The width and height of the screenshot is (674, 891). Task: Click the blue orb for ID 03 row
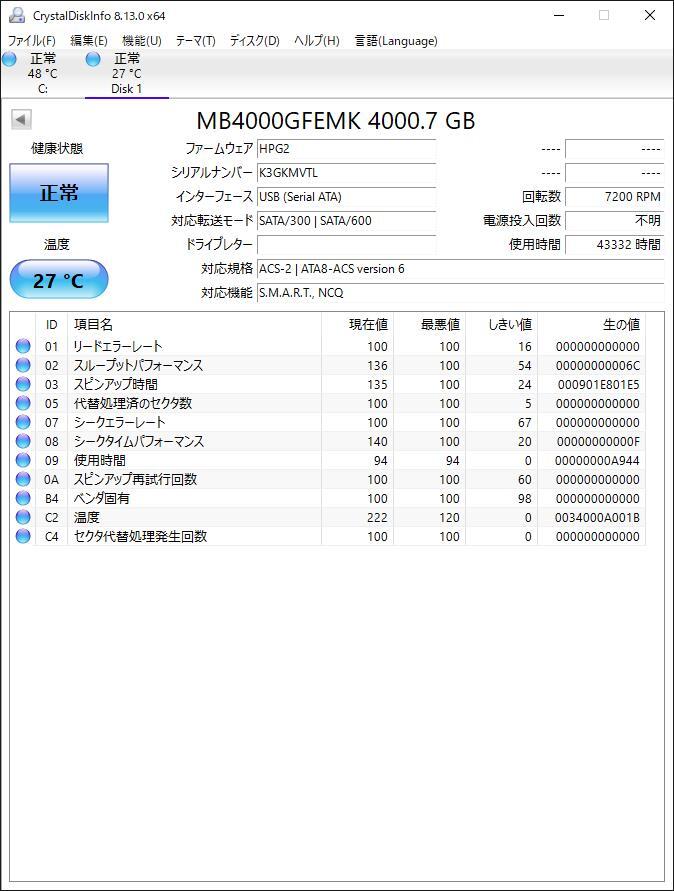point(23,384)
